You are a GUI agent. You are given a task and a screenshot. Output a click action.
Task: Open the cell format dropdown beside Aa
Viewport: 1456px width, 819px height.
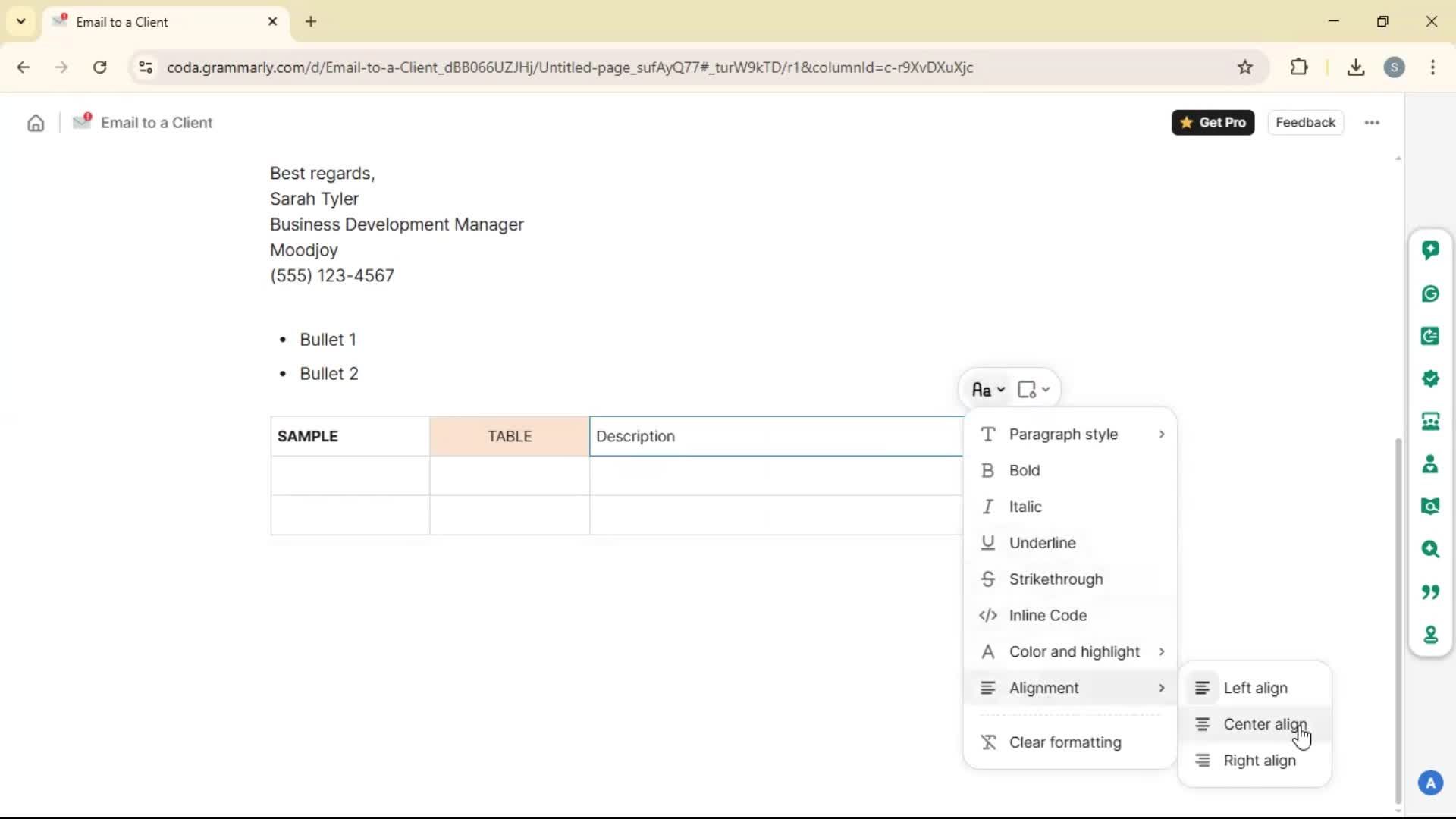(1033, 390)
